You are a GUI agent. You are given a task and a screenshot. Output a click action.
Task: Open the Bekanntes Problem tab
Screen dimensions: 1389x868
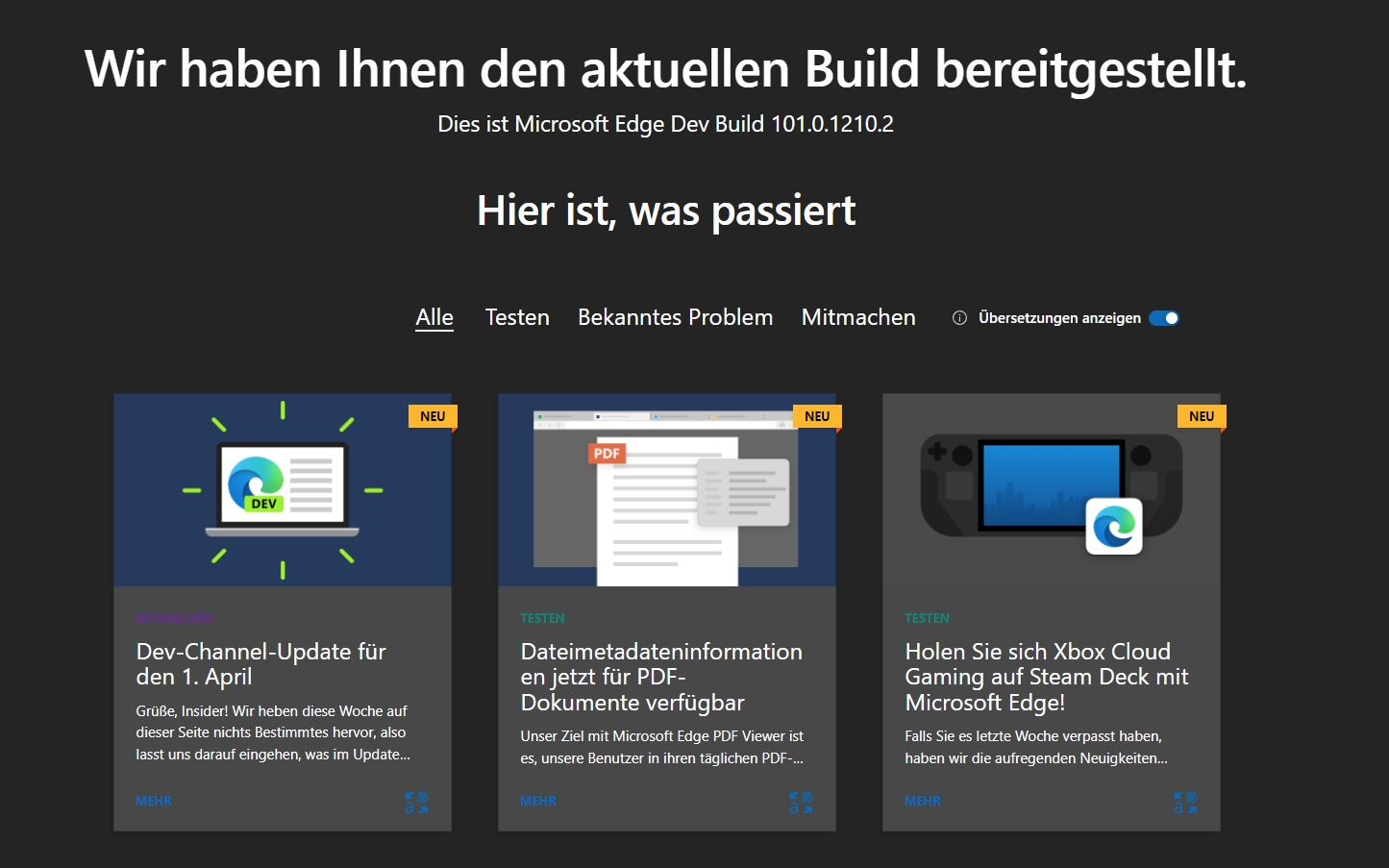675,317
